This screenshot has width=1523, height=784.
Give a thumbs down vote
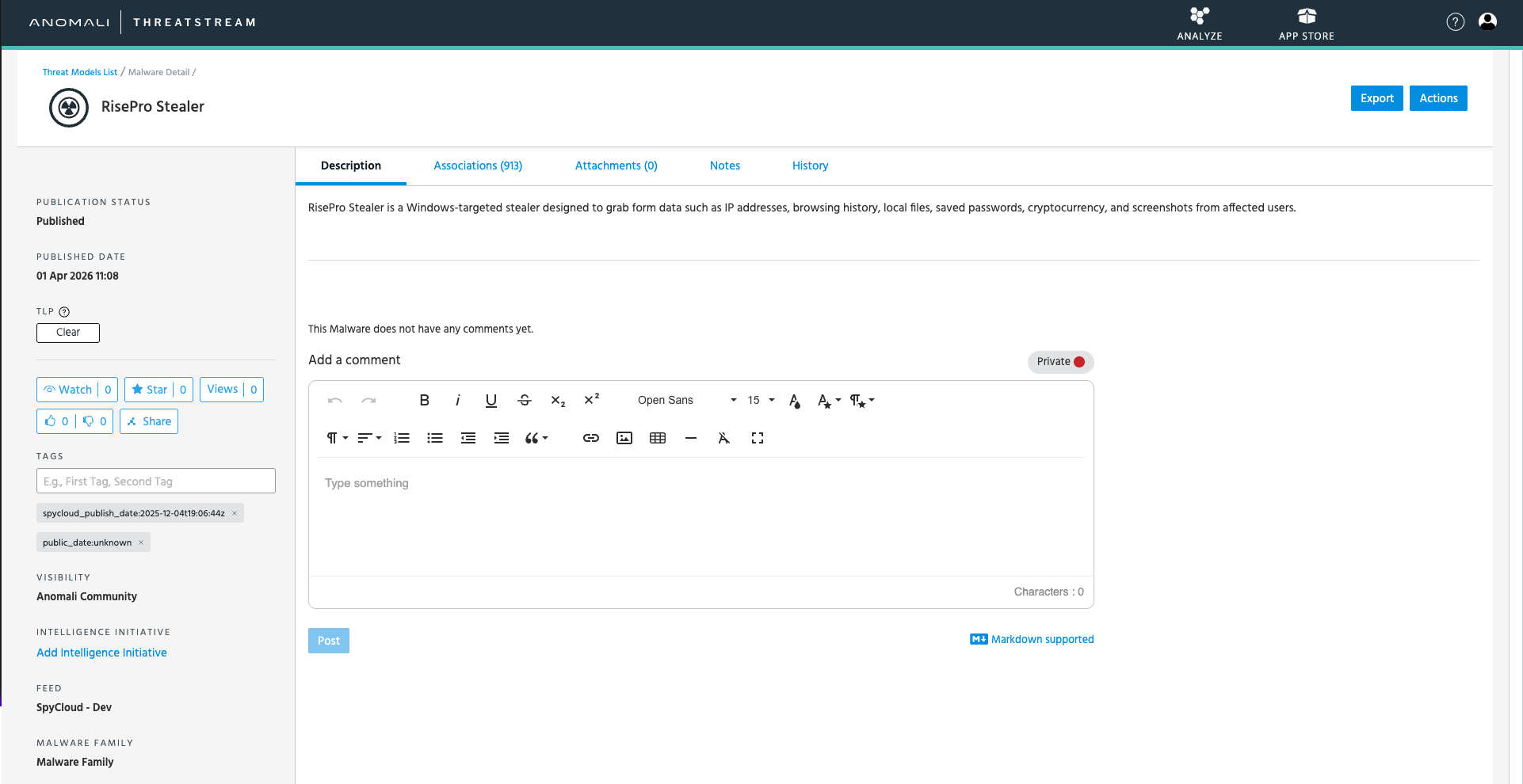click(x=95, y=421)
